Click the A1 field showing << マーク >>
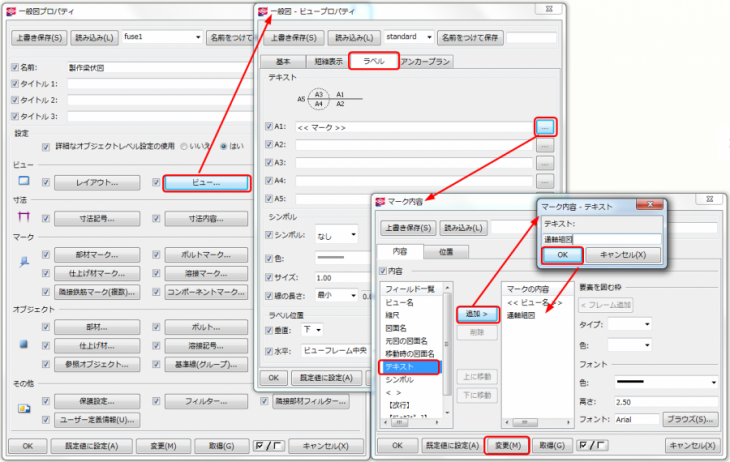The image size is (730, 462). tap(414, 127)
